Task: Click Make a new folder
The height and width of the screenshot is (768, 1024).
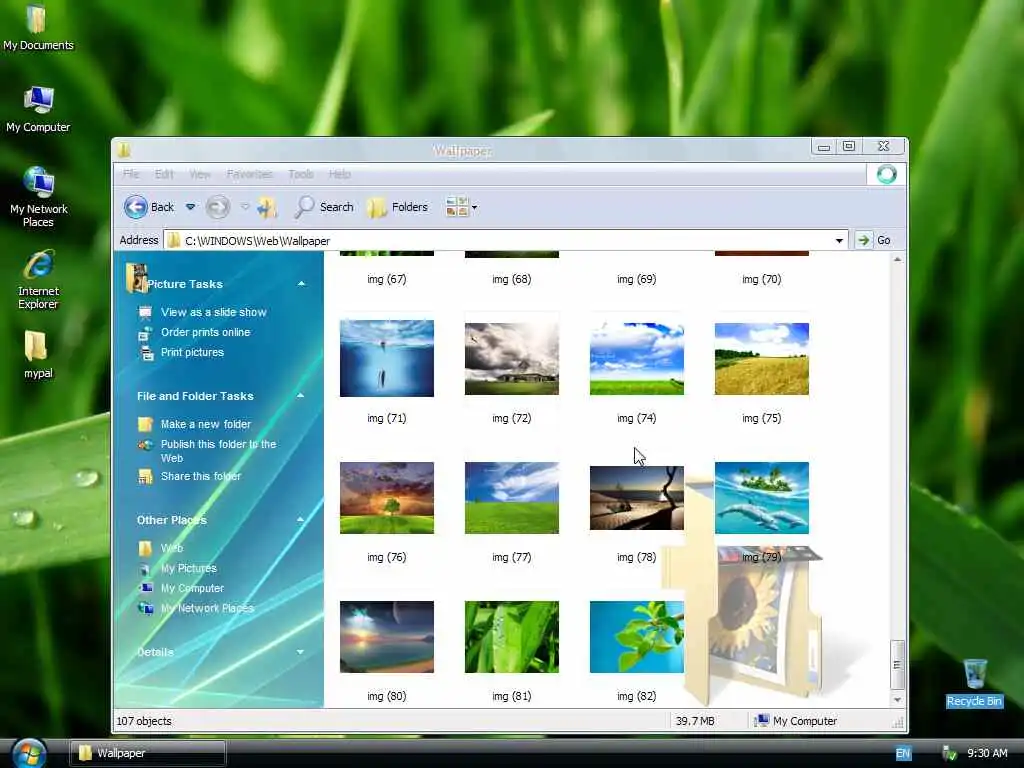Action: (206, 424)
